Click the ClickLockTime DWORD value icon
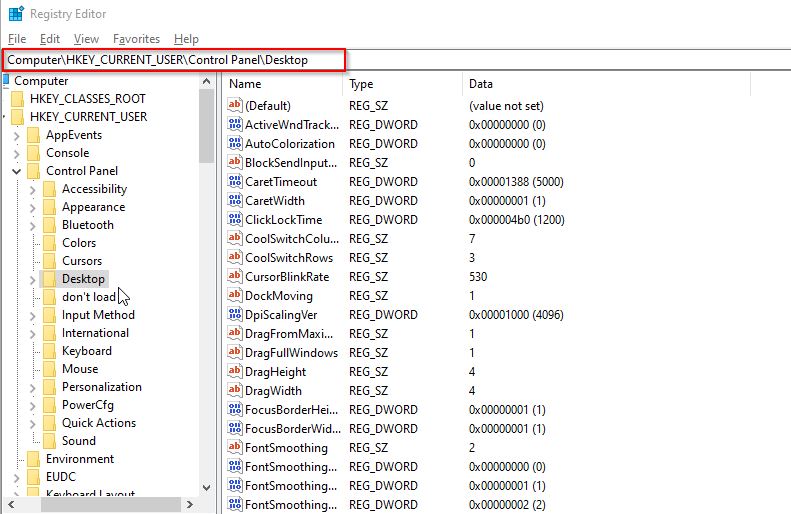791x514 pixels. click(235, 219)
